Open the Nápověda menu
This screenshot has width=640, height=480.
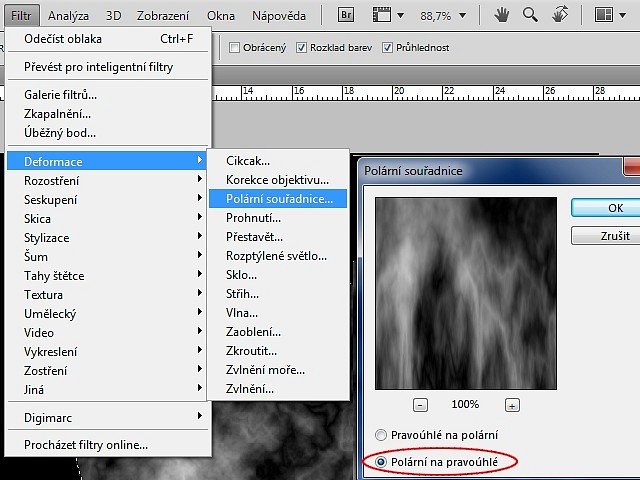click(279, 16)
